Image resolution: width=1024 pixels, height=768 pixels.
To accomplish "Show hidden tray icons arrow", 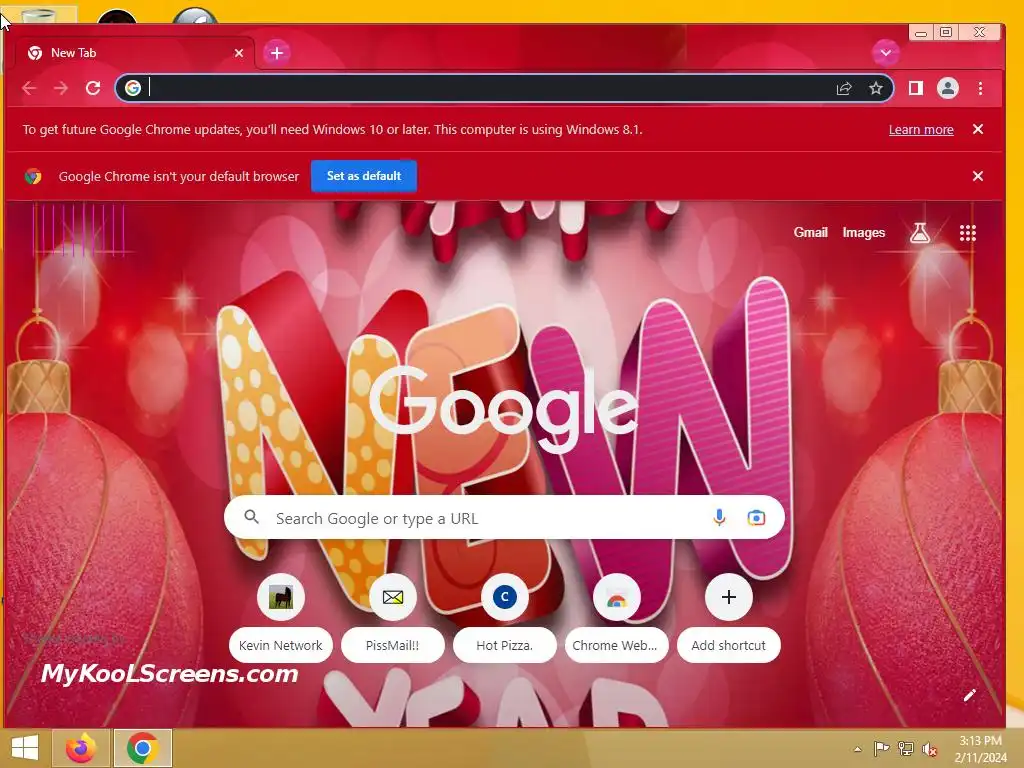I will [857, 749].
